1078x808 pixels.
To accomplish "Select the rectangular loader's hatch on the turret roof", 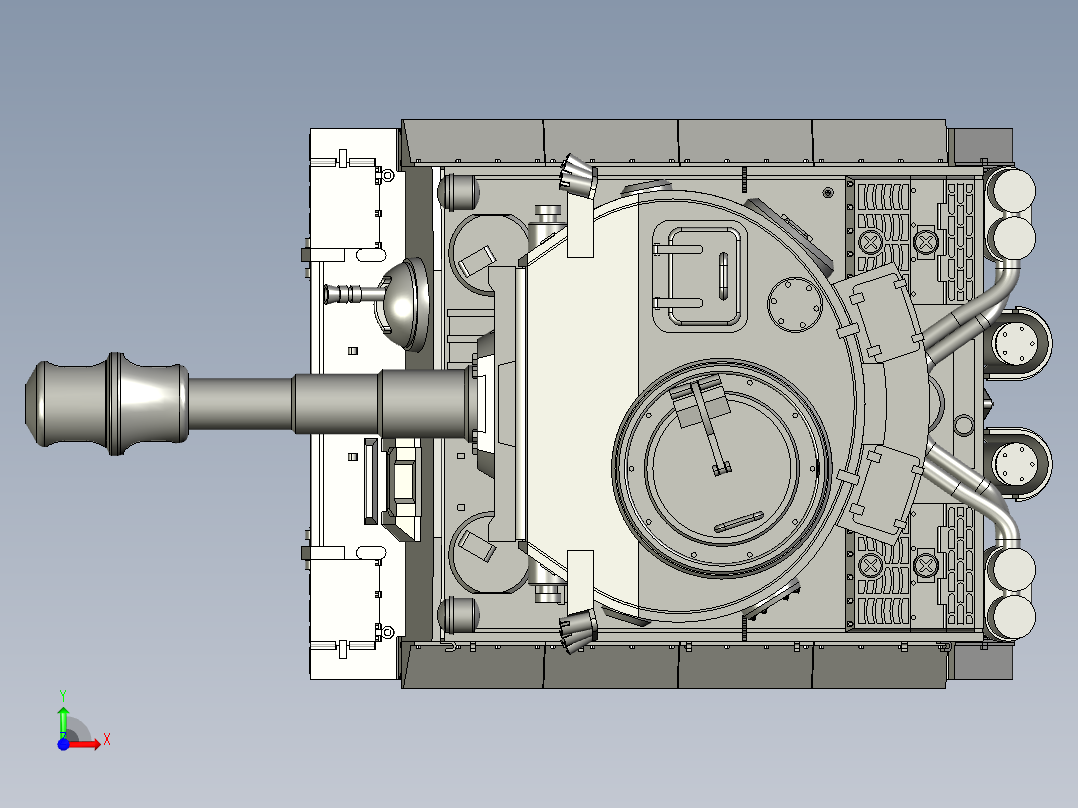I will (699, 276).
